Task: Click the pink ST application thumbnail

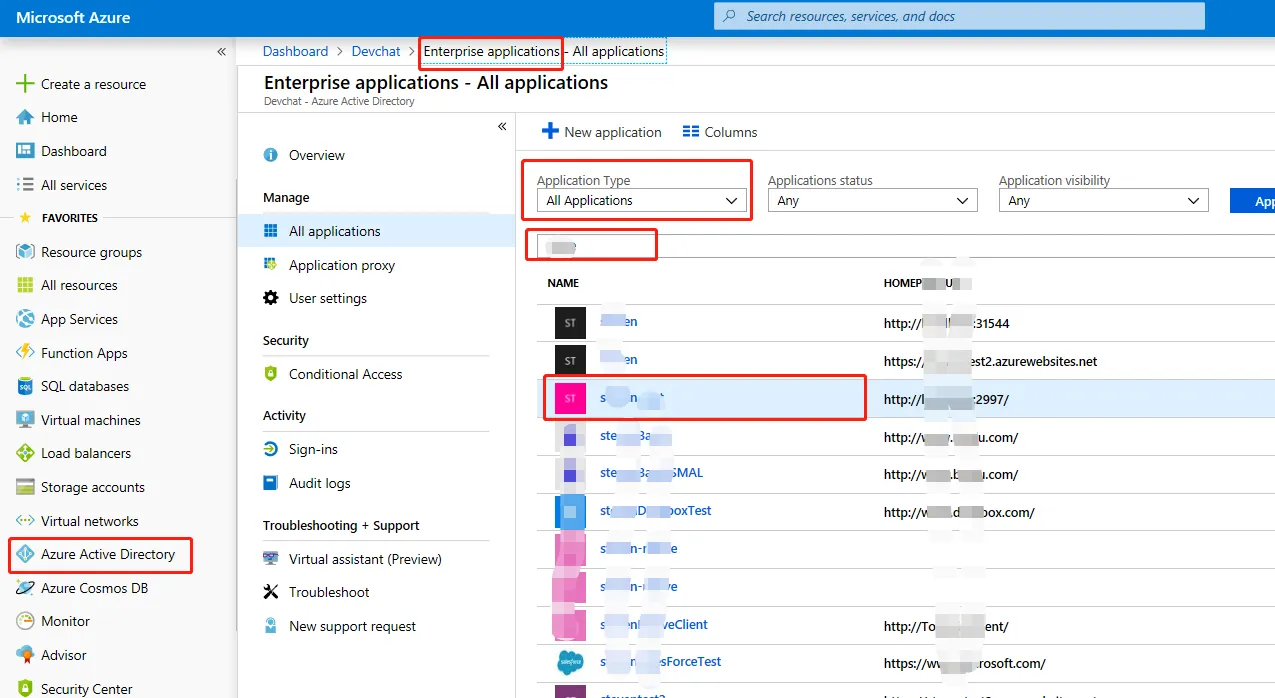Action: [x=570, y=399]
